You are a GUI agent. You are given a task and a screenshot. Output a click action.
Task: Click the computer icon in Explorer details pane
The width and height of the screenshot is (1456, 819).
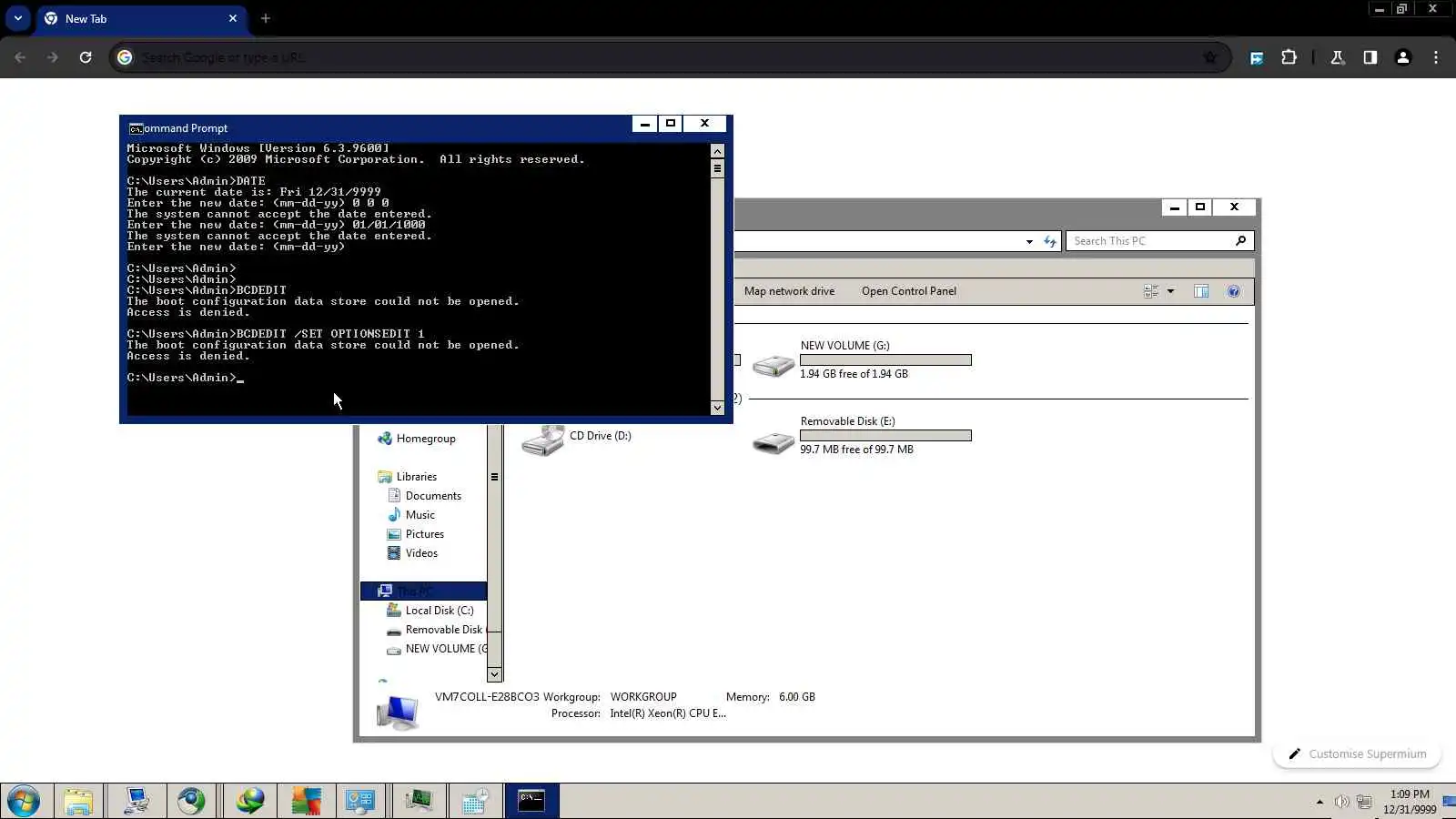(398, 712)
